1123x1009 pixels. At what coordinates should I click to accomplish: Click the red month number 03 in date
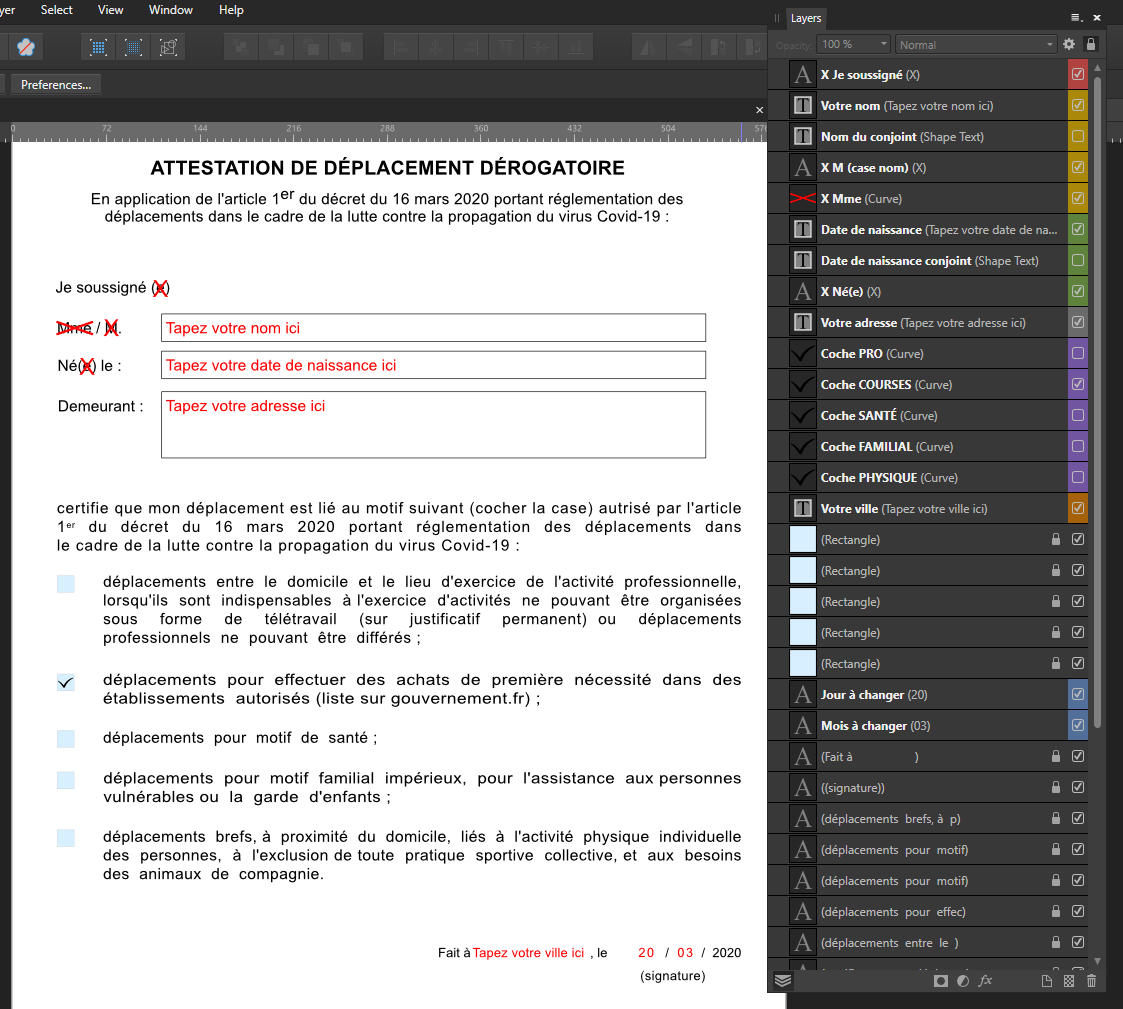[685, 952]
